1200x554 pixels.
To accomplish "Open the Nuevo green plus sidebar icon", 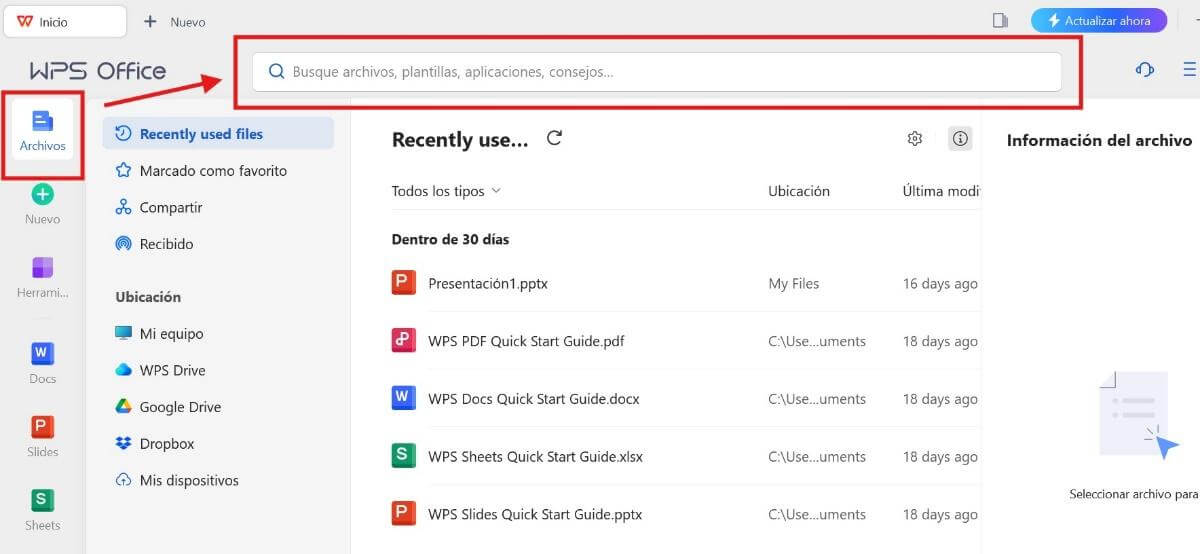I will (x=42, y=195).
